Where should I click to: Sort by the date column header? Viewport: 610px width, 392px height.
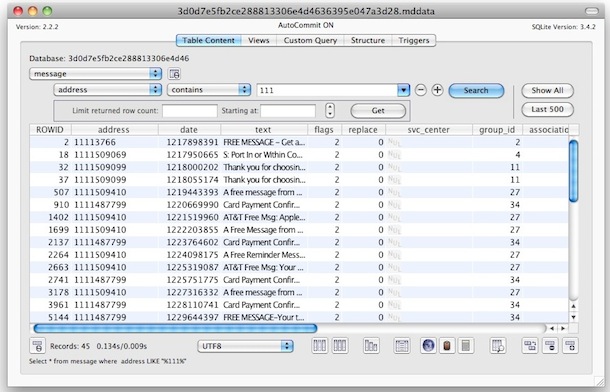pyautogui.click(x=189, y=130)
